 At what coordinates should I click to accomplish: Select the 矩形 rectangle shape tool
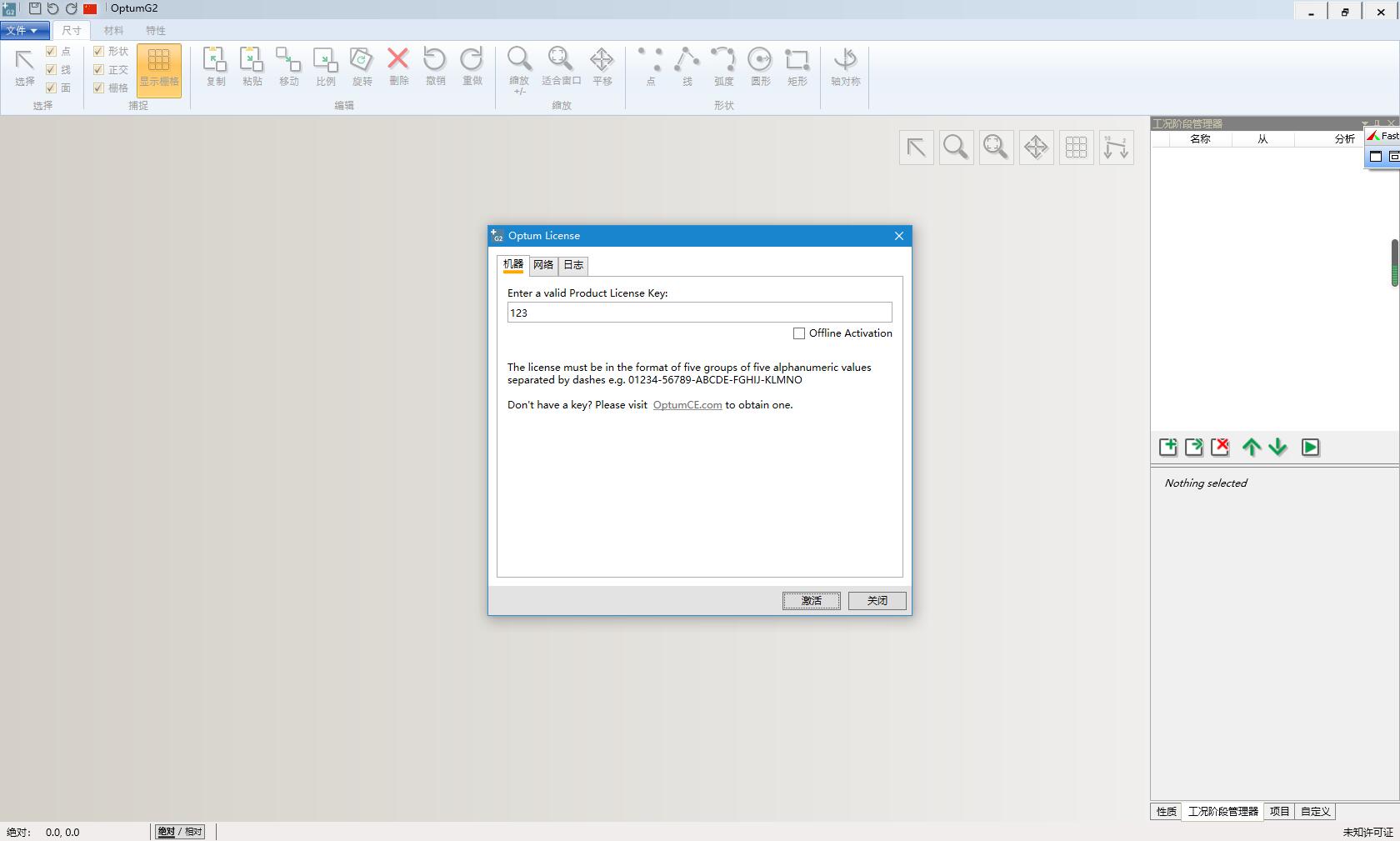[797, 67]
